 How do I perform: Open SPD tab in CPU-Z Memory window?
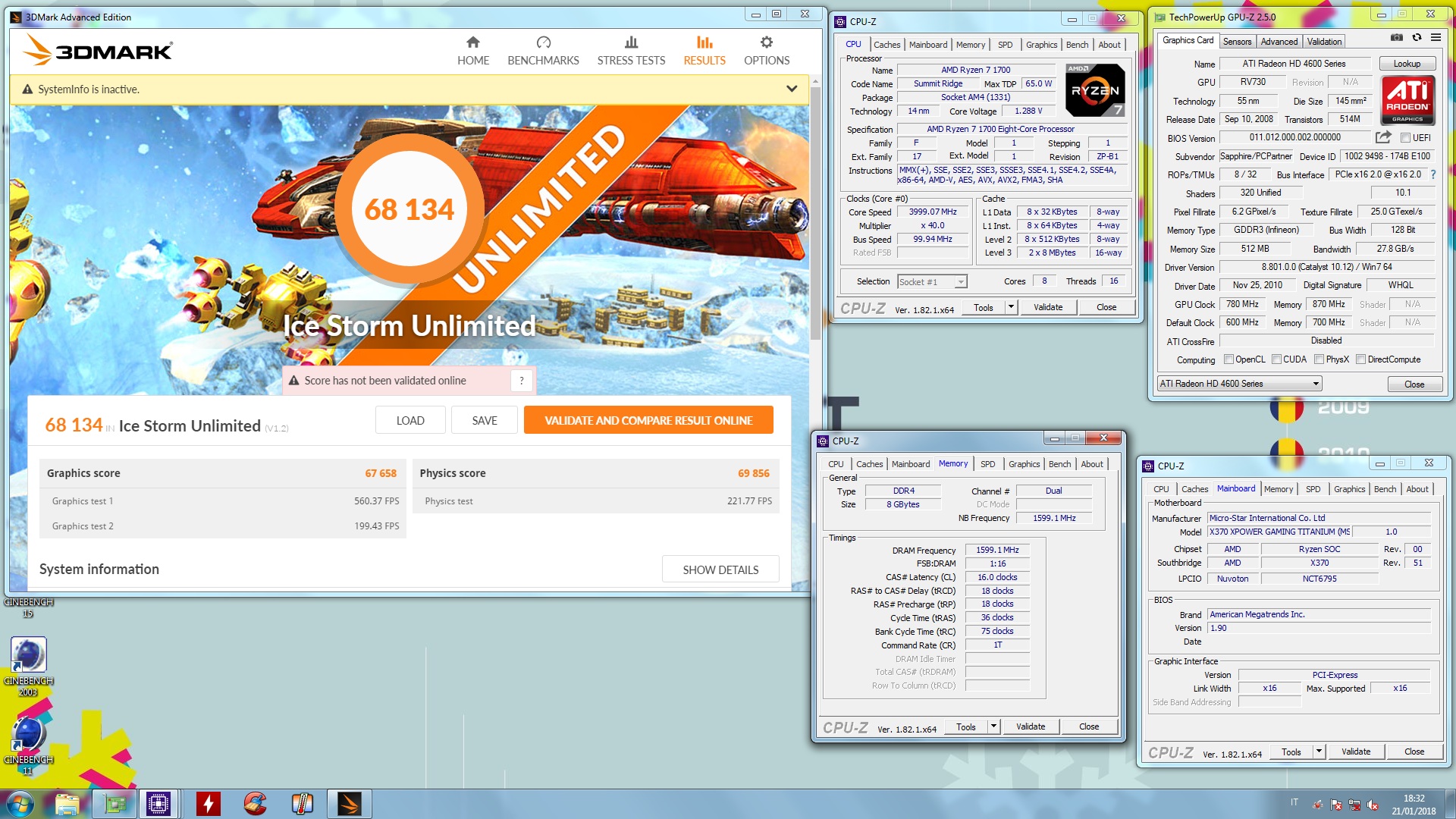[x=987, y=464]
